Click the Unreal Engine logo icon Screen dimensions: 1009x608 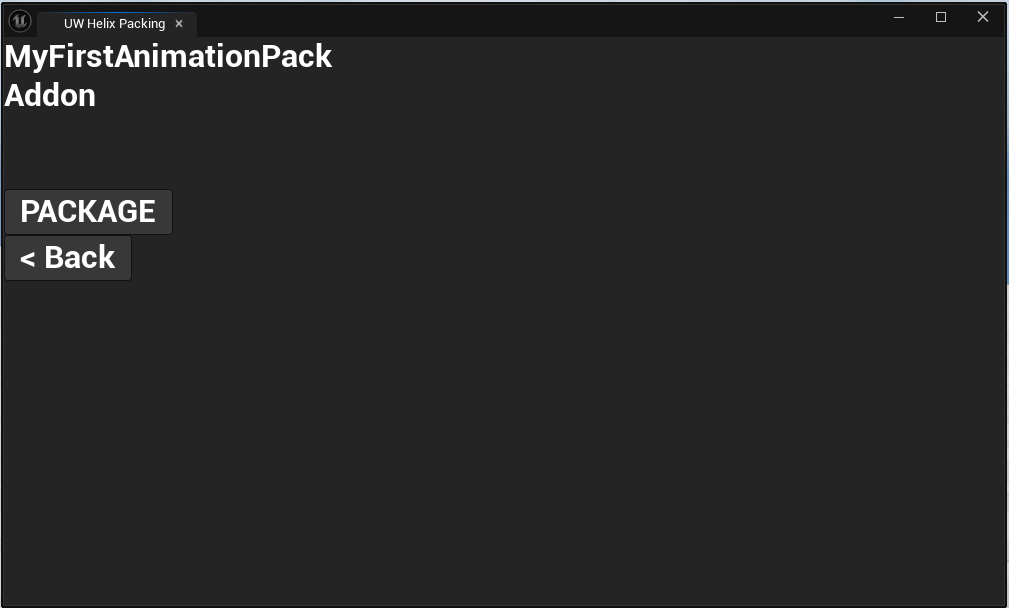click(20, 21)
